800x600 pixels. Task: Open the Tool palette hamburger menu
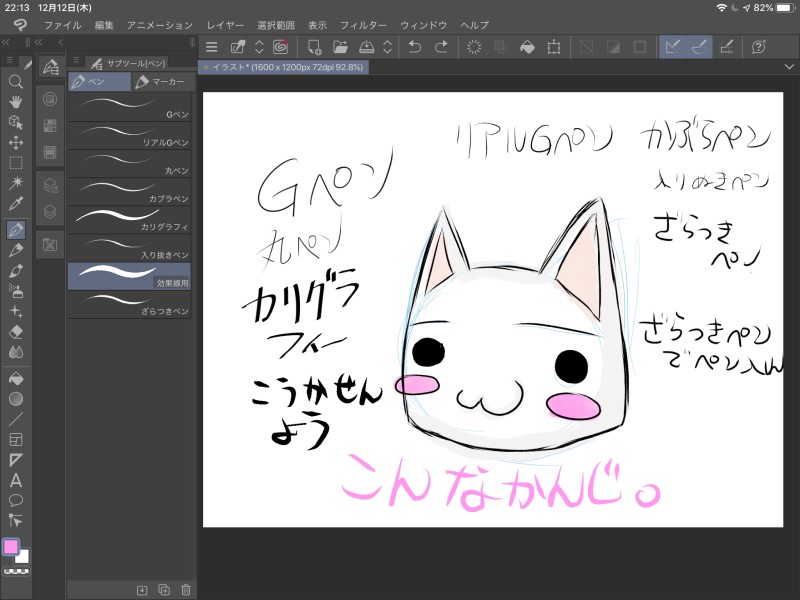[10, 60]
